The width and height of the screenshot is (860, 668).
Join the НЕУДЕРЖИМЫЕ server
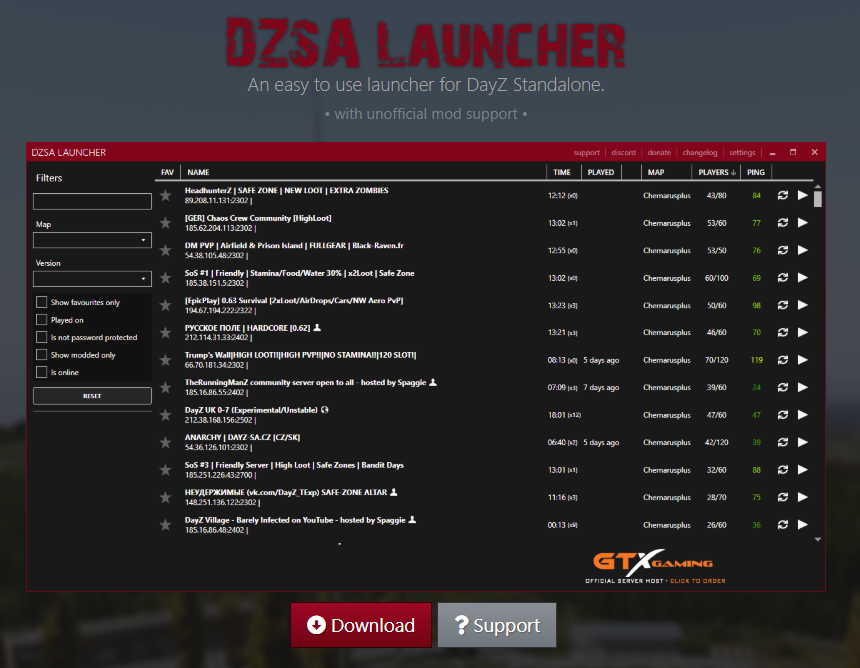(802, 497)
